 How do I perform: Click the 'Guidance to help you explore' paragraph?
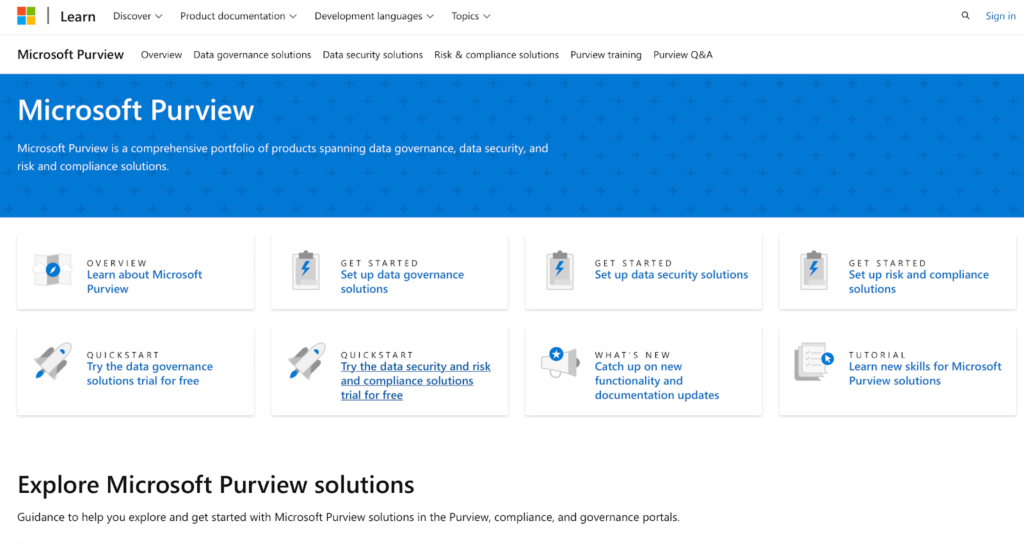(348, 517)
